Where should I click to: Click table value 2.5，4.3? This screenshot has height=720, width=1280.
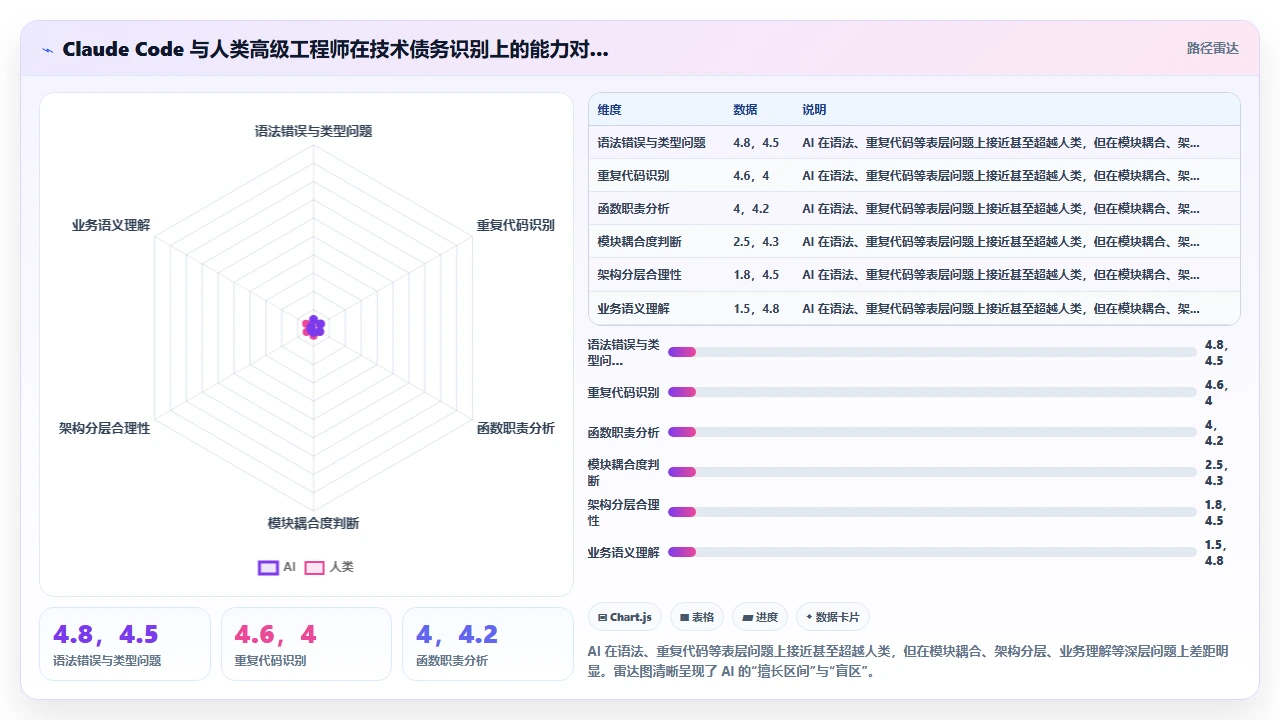(x=756, y=242)
